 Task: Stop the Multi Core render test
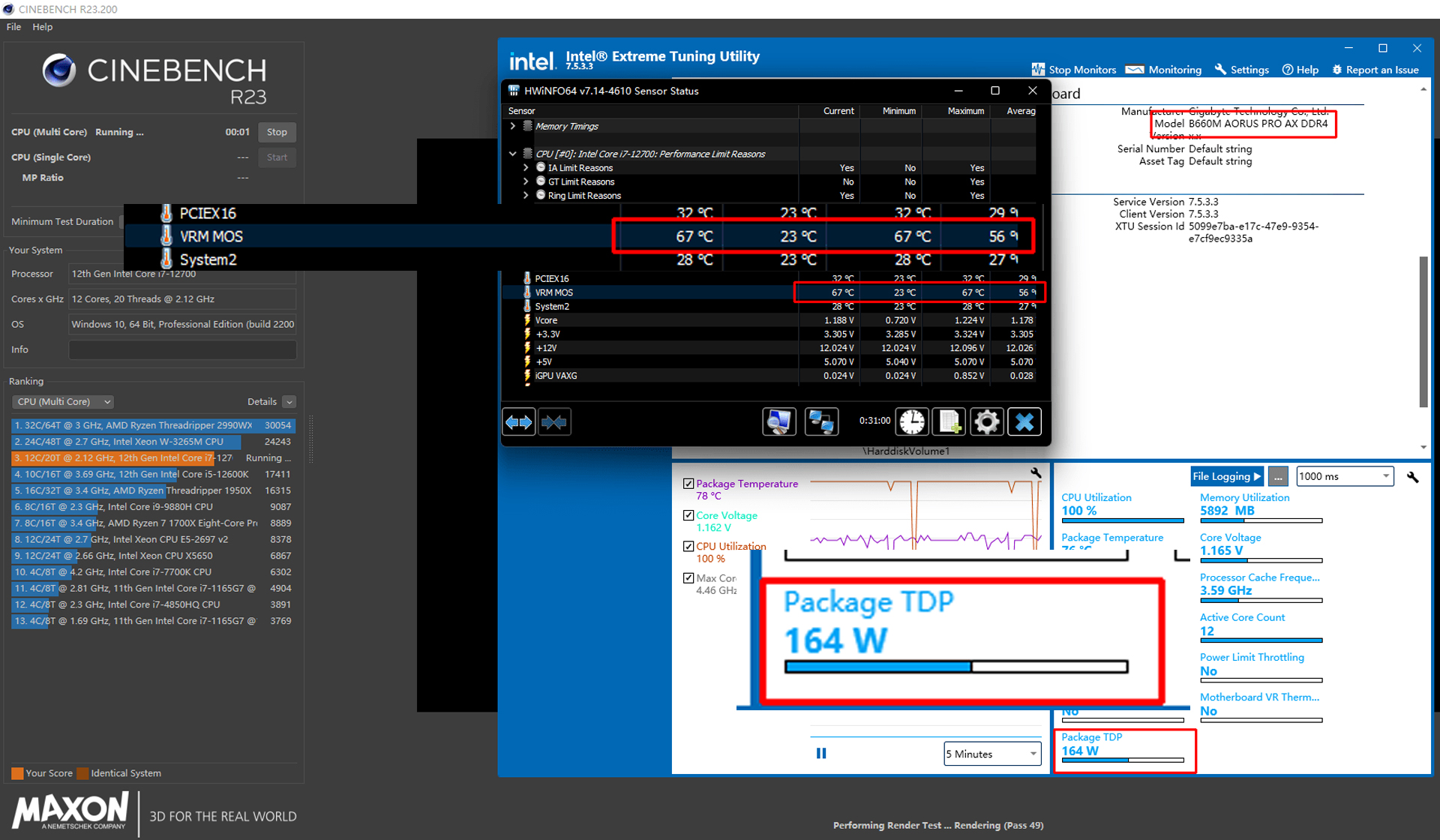tap(277, 132)
